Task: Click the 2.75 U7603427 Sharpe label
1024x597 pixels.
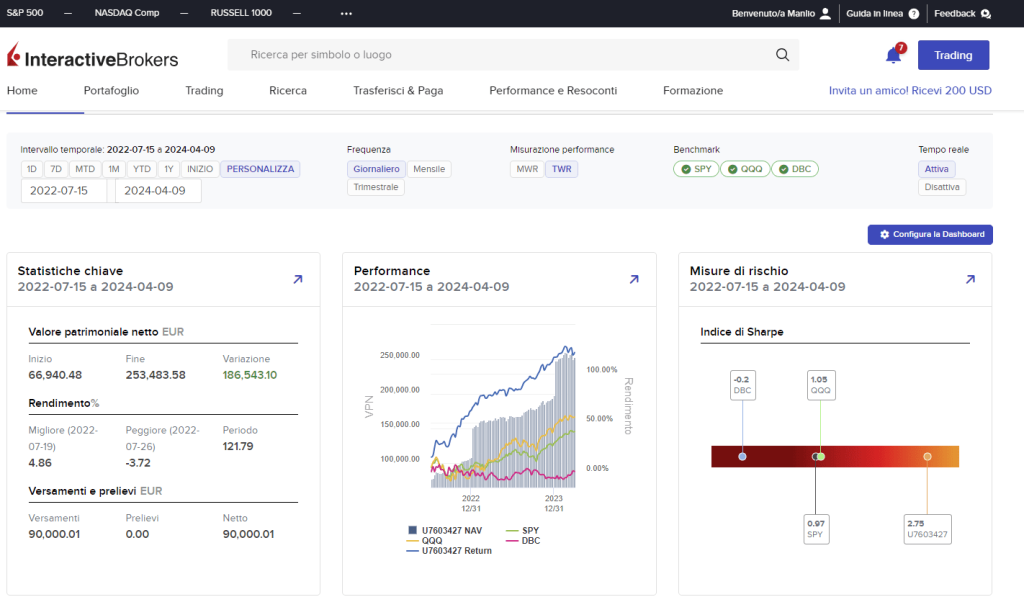Action: click(x=927, y=529)
